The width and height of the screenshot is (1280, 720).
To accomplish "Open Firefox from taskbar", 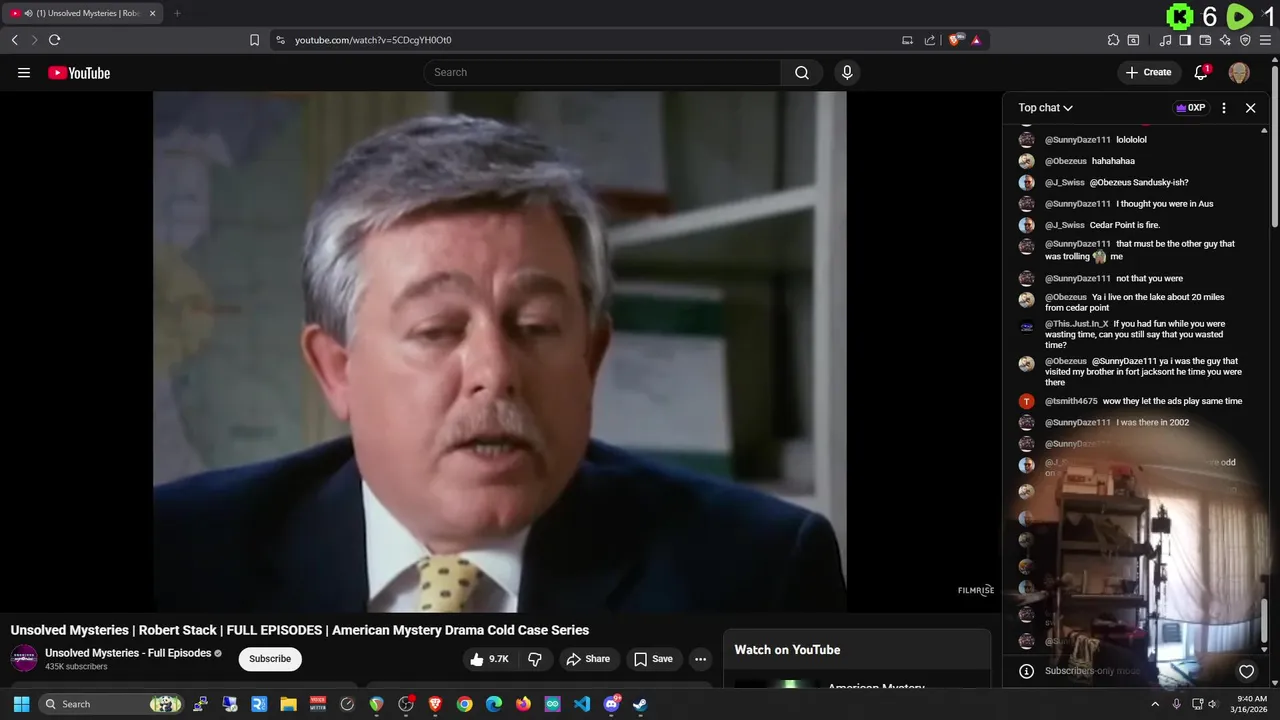I will coord(523,704).
